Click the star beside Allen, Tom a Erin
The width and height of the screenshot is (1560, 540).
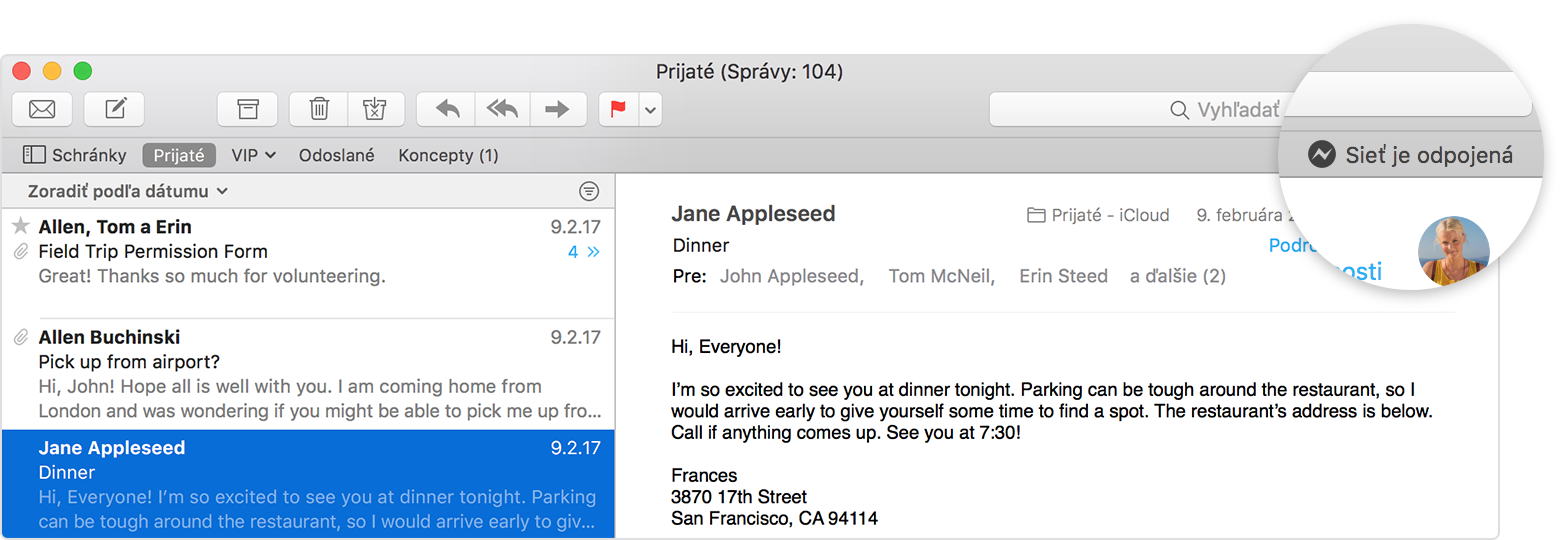(20, 227)
